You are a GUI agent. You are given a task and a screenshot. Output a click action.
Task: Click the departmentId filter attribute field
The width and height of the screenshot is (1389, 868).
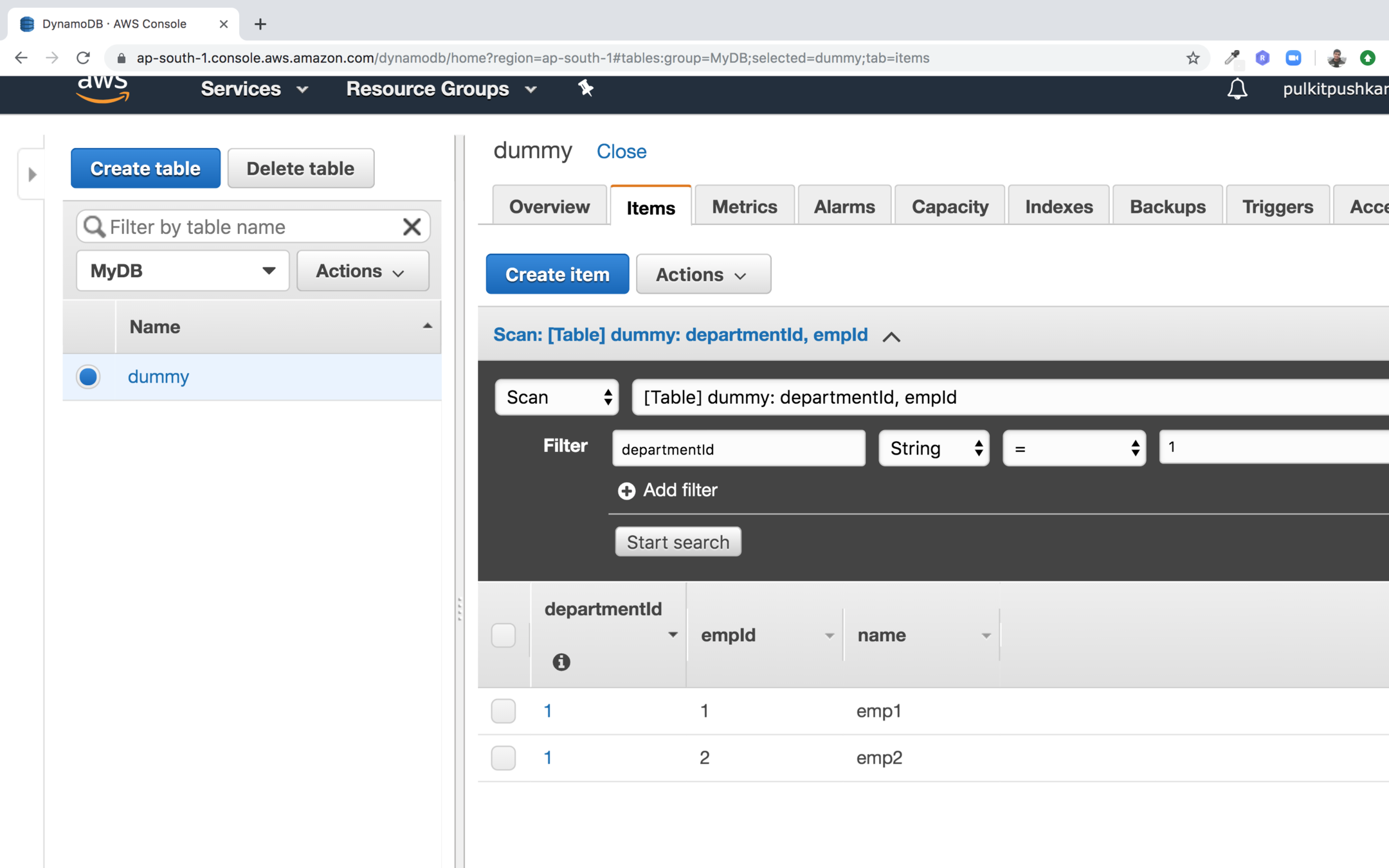point(738,448)
